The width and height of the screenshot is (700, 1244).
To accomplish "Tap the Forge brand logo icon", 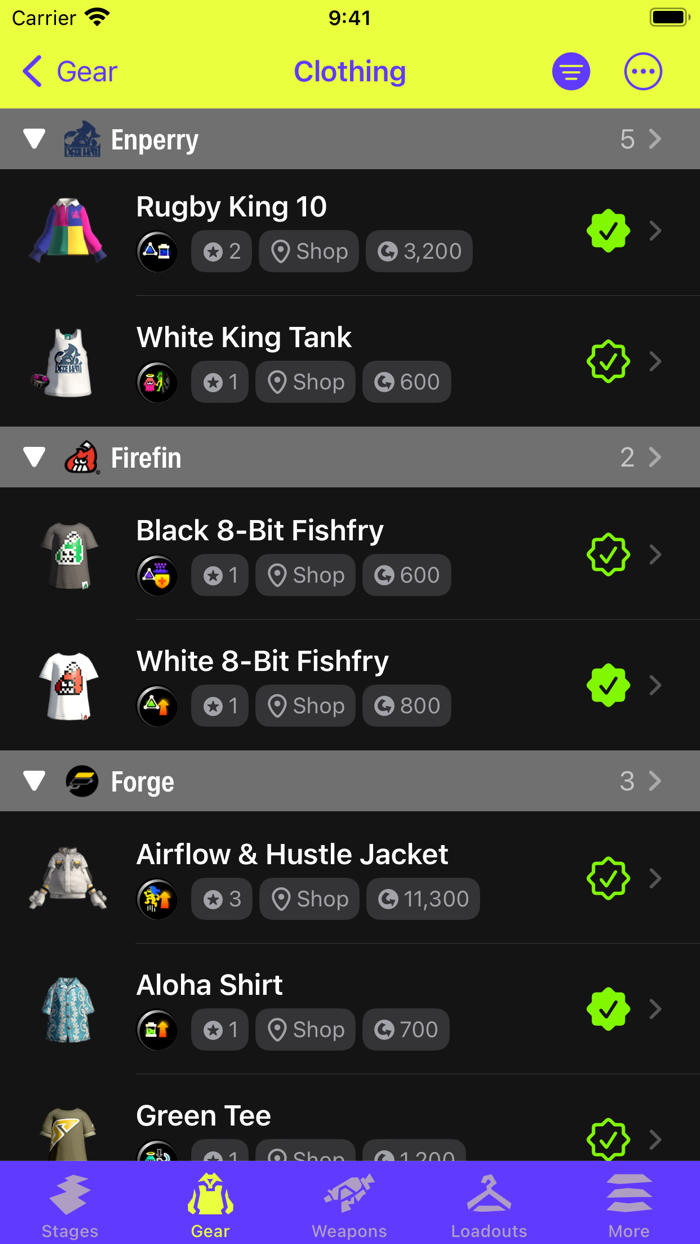I will [x=82, y=781].
